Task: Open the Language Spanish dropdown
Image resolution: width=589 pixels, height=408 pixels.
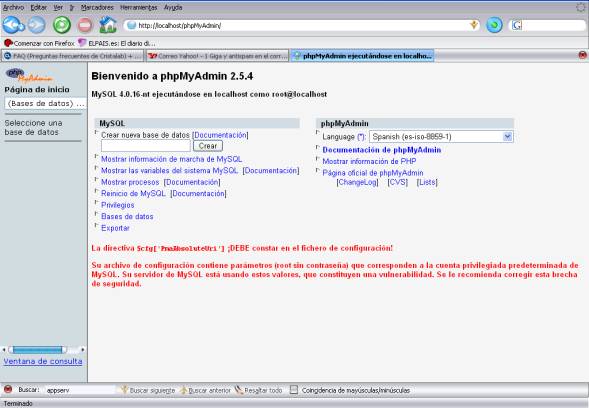Action: (441, 137)
